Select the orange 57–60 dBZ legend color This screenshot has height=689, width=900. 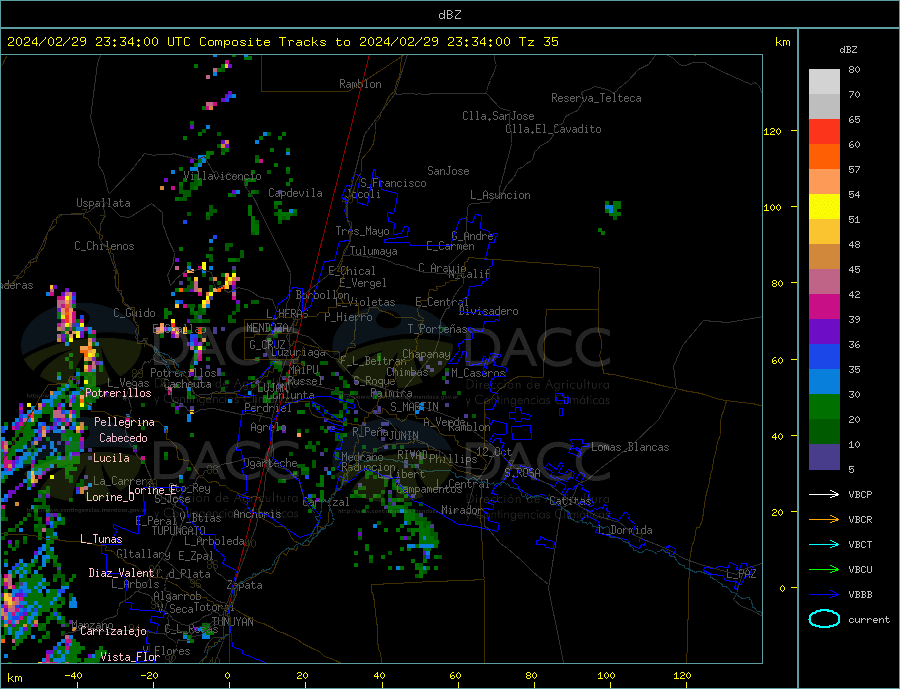click(824, 156)
